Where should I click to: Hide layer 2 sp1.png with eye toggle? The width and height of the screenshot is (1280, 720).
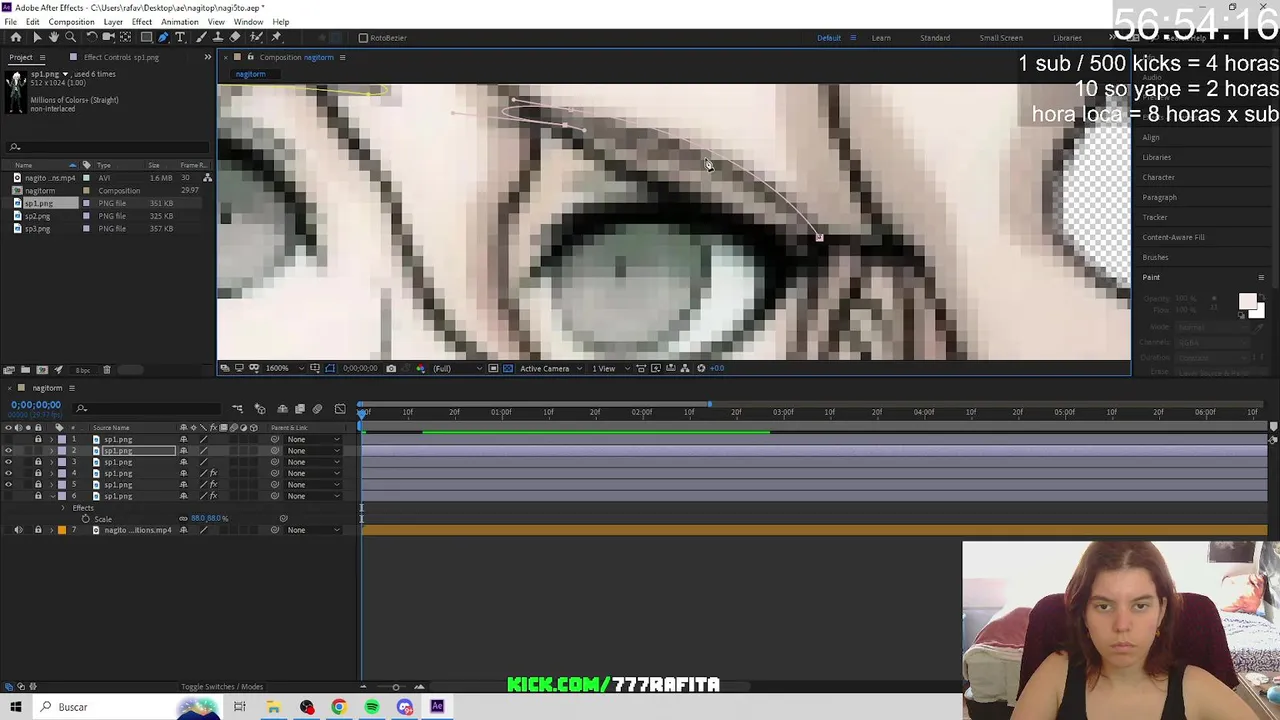tap(8, 451)
